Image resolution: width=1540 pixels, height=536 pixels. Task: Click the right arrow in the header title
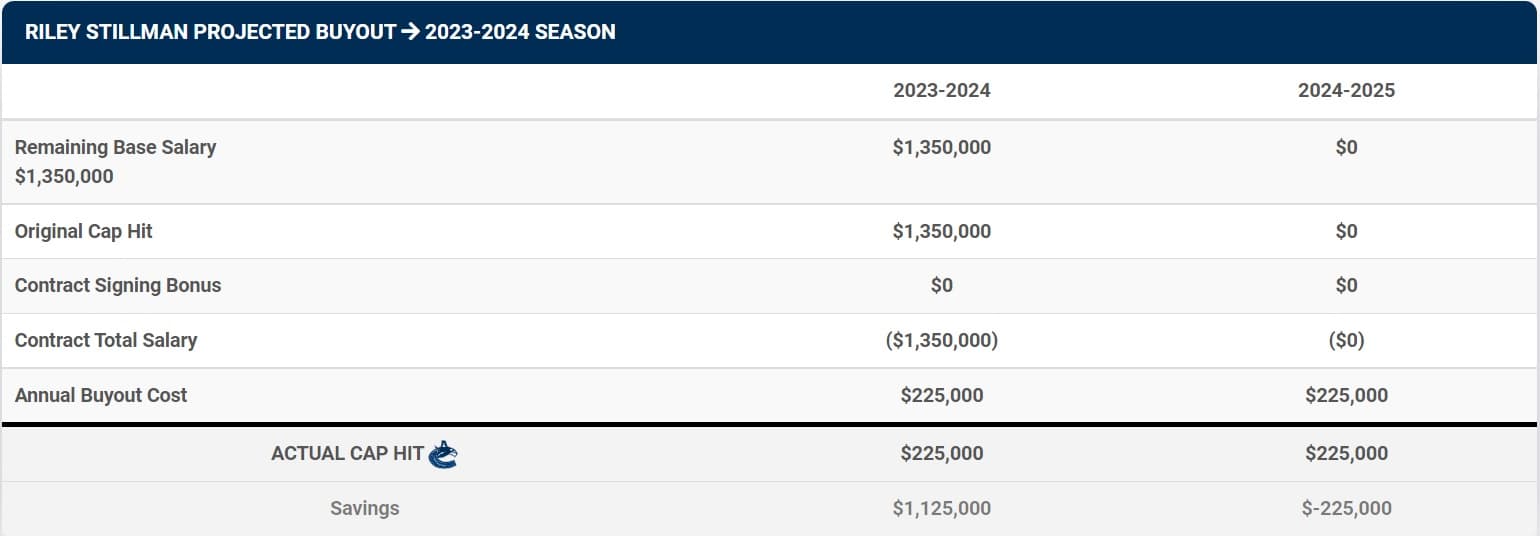coord(410,32)
